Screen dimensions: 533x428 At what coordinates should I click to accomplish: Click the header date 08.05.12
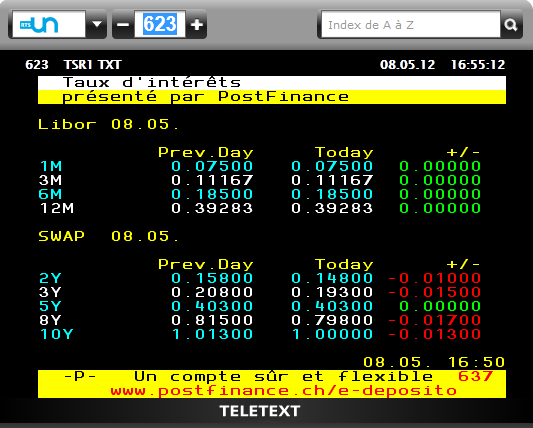[408, 65]
